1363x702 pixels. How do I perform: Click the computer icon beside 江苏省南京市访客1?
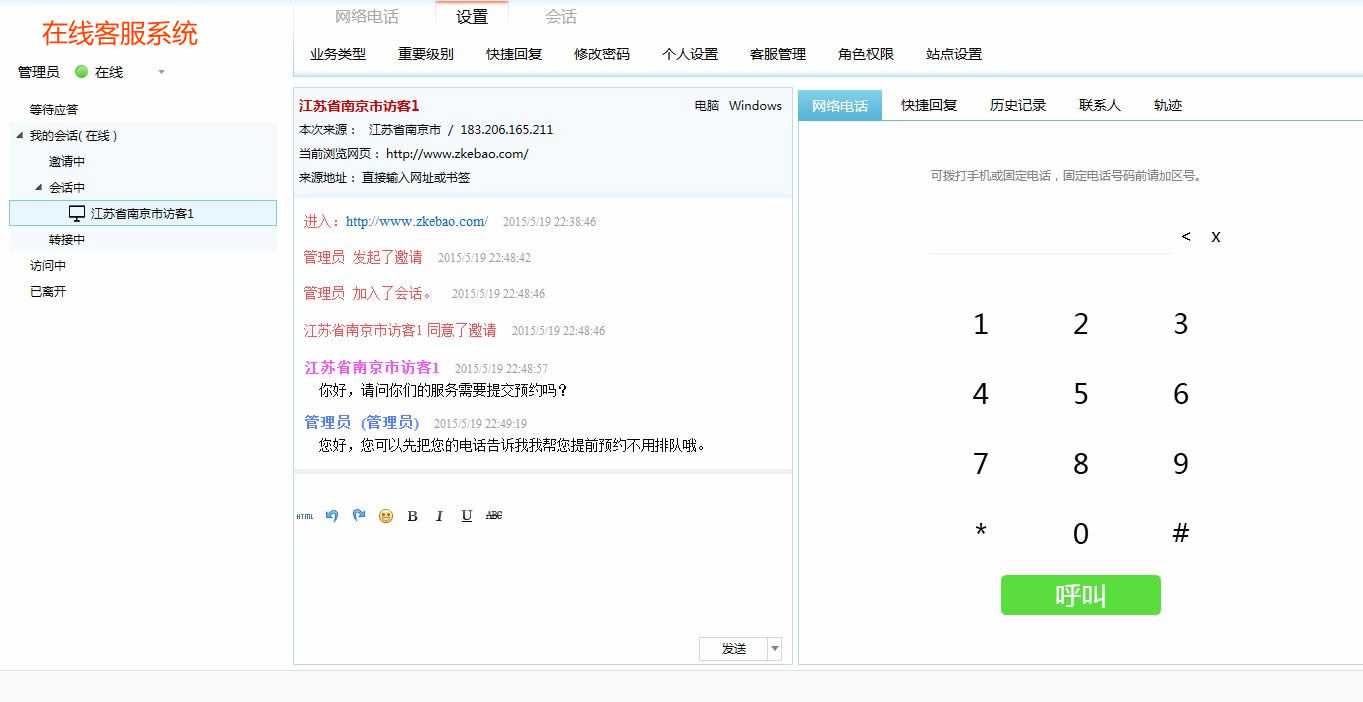[75, 212]
